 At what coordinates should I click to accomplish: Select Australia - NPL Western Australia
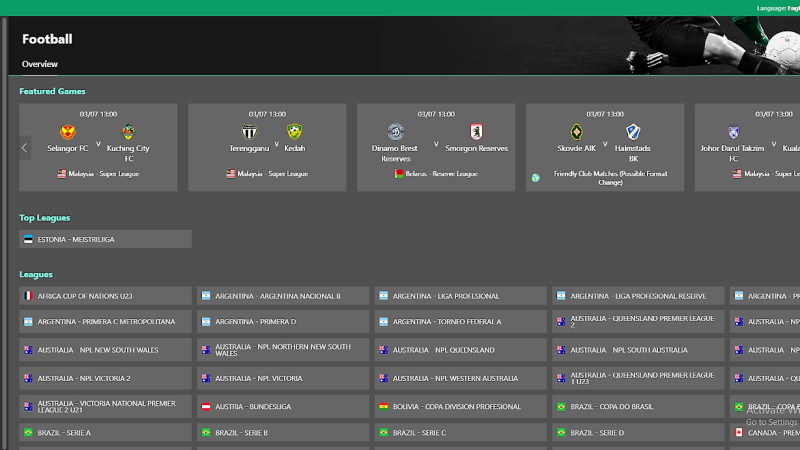click(460, 378)
